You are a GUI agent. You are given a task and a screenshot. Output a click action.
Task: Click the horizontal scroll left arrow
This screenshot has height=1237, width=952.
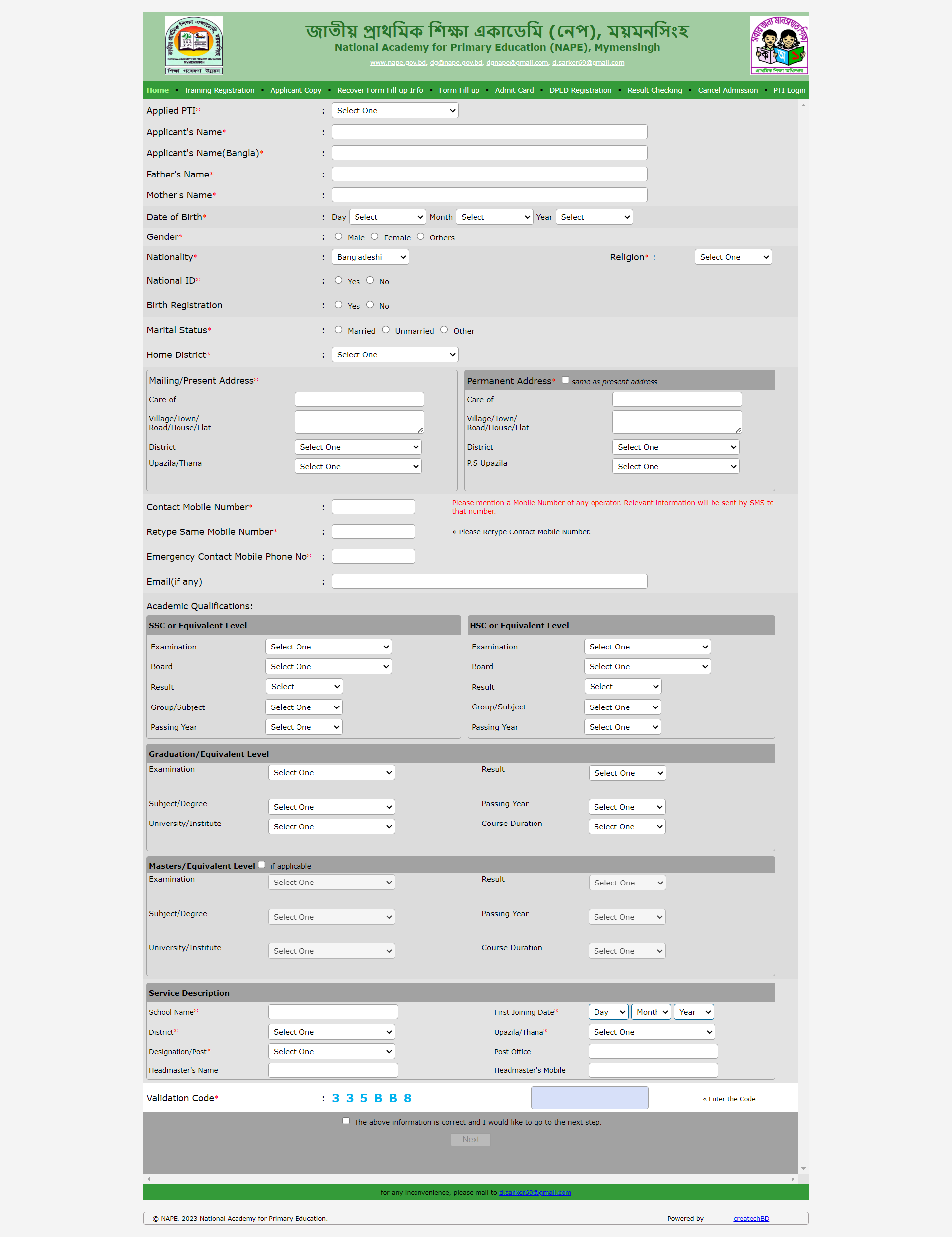(149, 1179)
